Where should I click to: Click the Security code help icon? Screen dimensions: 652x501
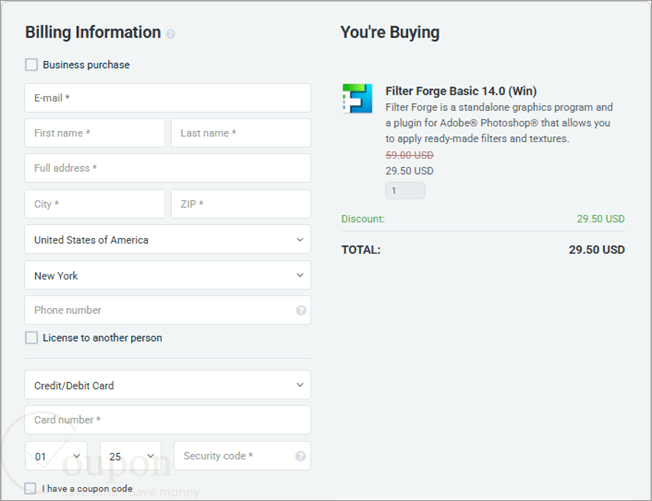tap(301, 456)
